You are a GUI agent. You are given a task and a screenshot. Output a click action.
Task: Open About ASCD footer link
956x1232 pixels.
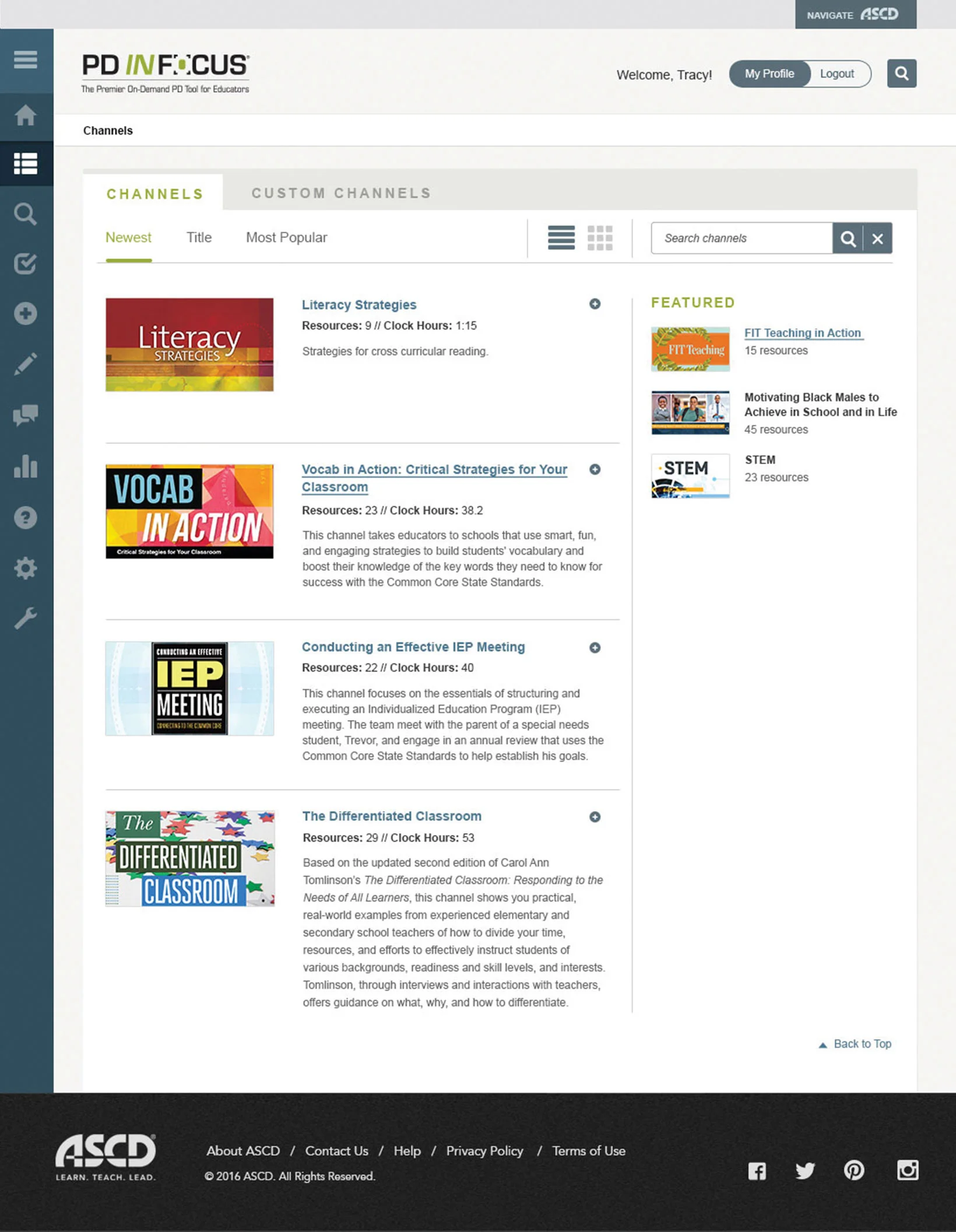[243, 1151]
